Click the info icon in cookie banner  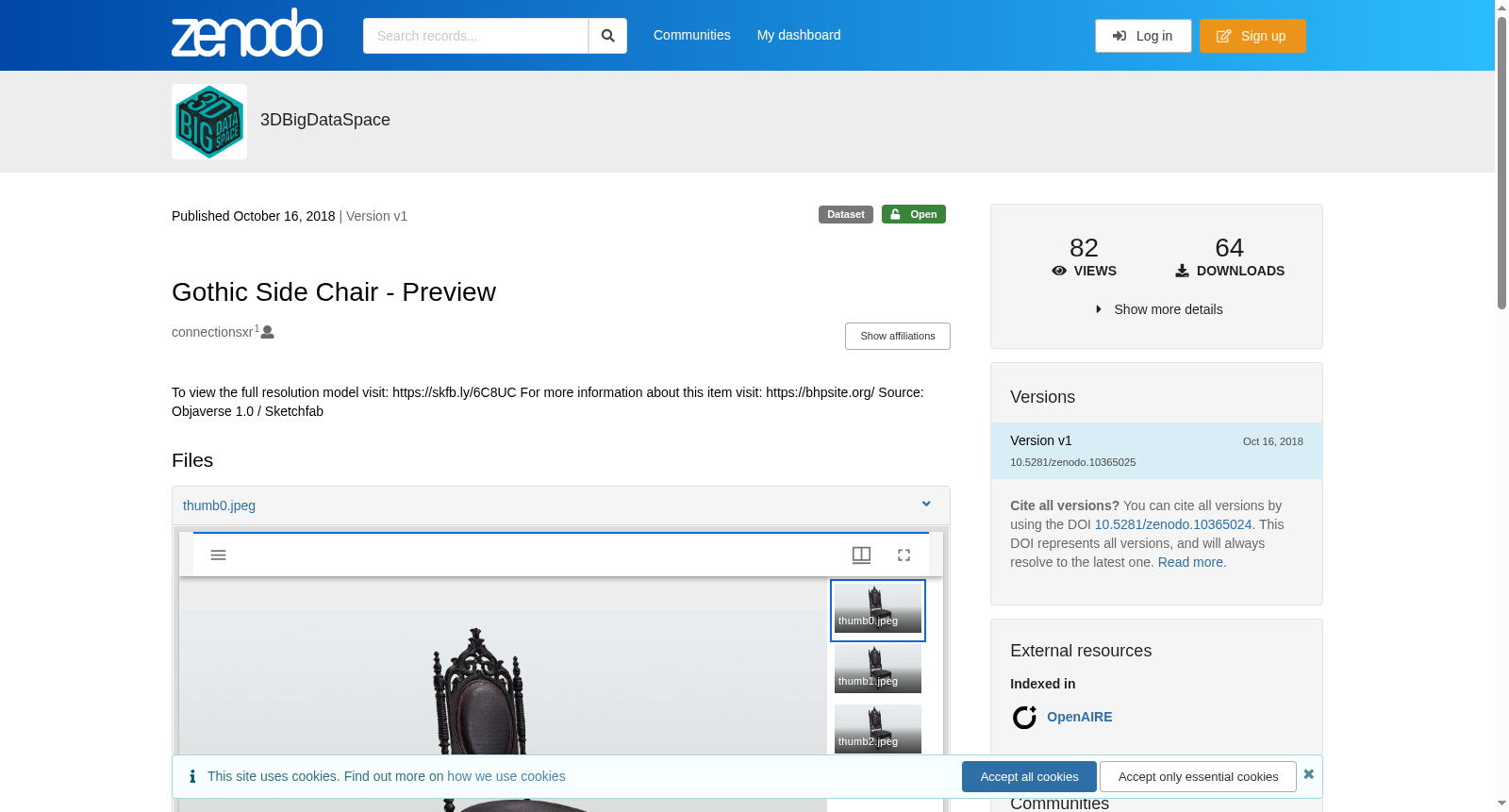pos(192,776)
